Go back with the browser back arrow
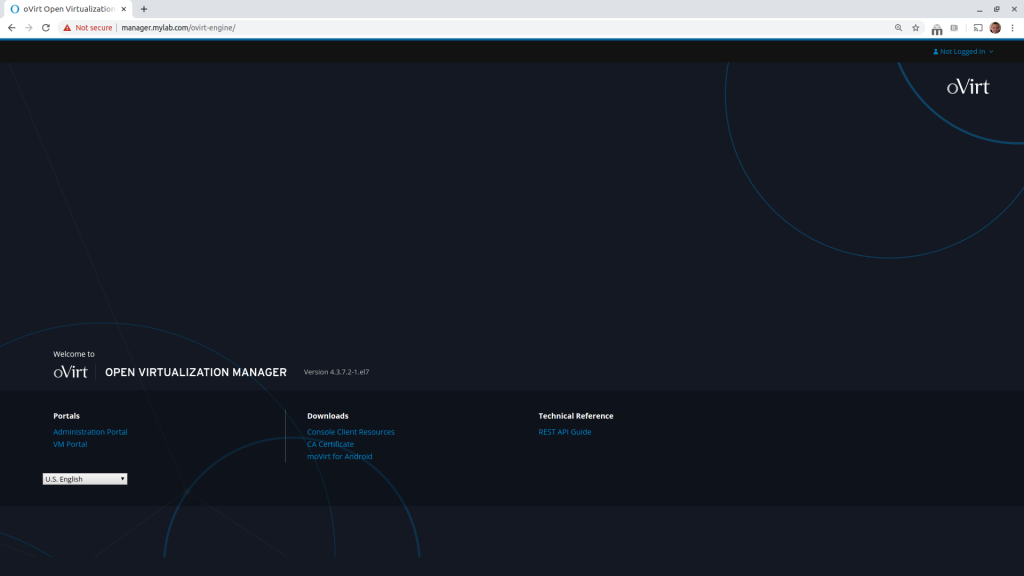 (12, 27)
